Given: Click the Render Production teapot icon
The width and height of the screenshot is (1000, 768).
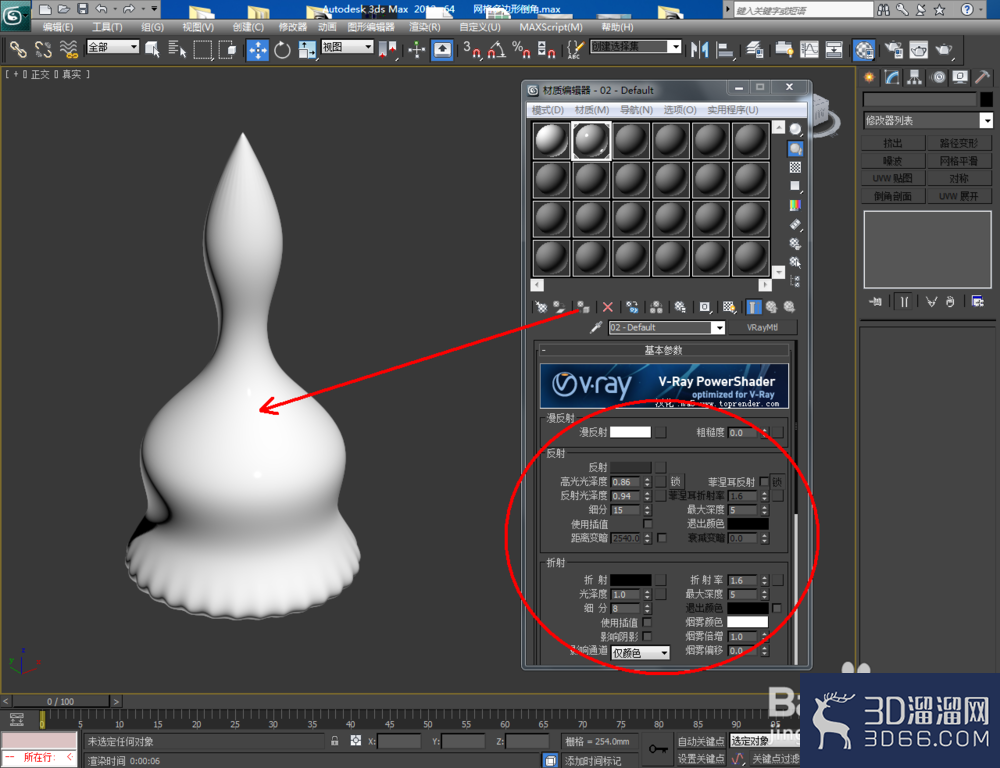Looking at the screenshot, I should click(944, 49).
